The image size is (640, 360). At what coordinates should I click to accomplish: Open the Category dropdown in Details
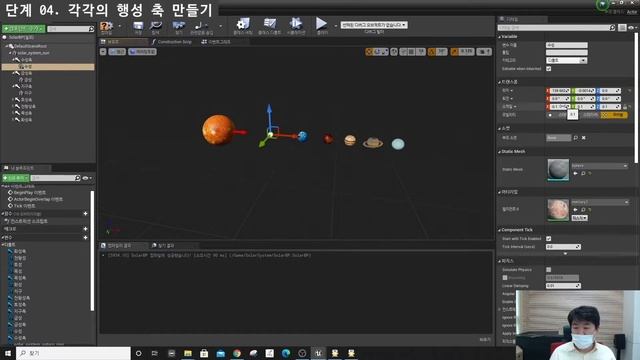click(567, 60)
